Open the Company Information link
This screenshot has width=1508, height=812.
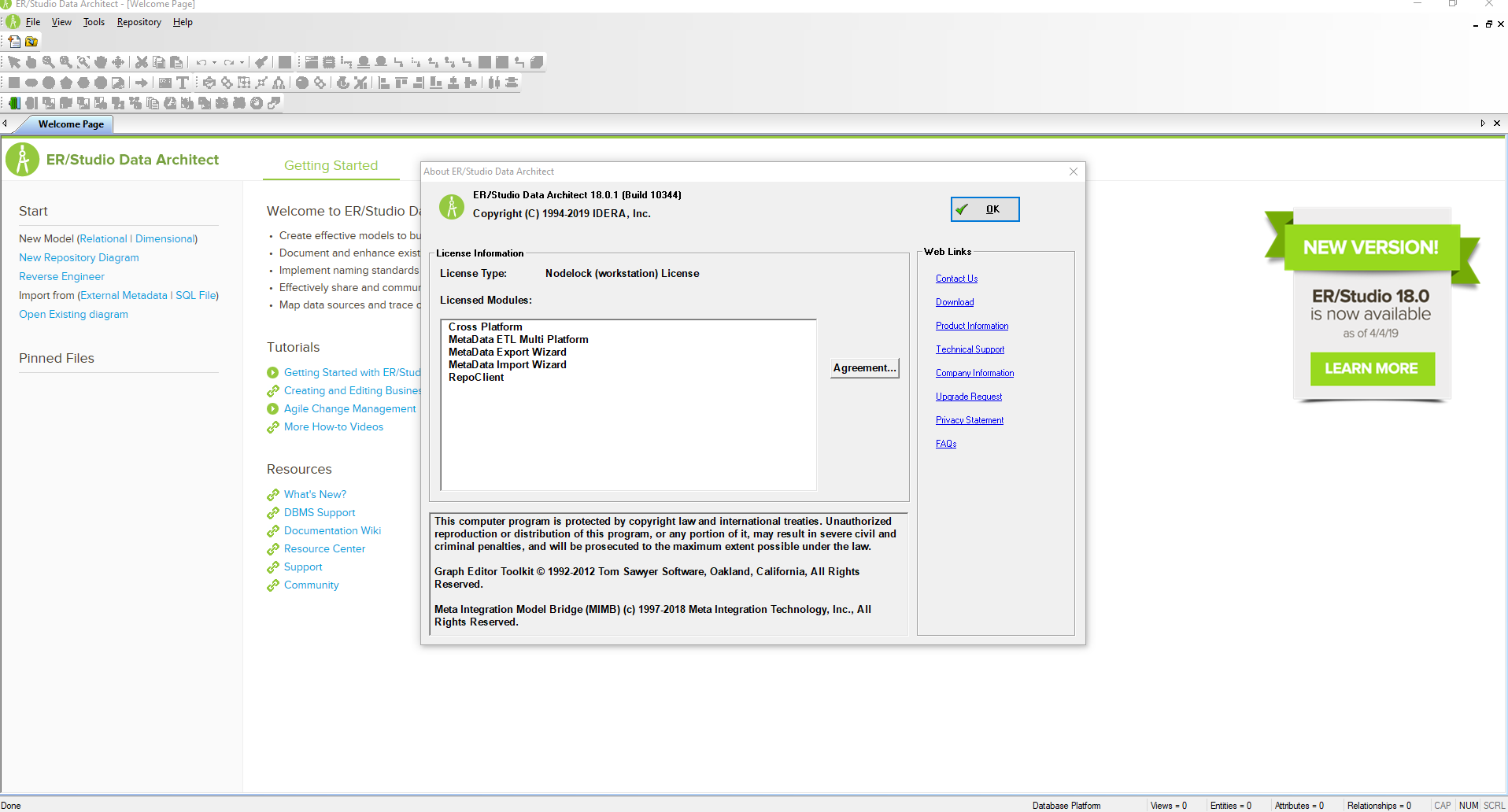(x=974, y=373)
